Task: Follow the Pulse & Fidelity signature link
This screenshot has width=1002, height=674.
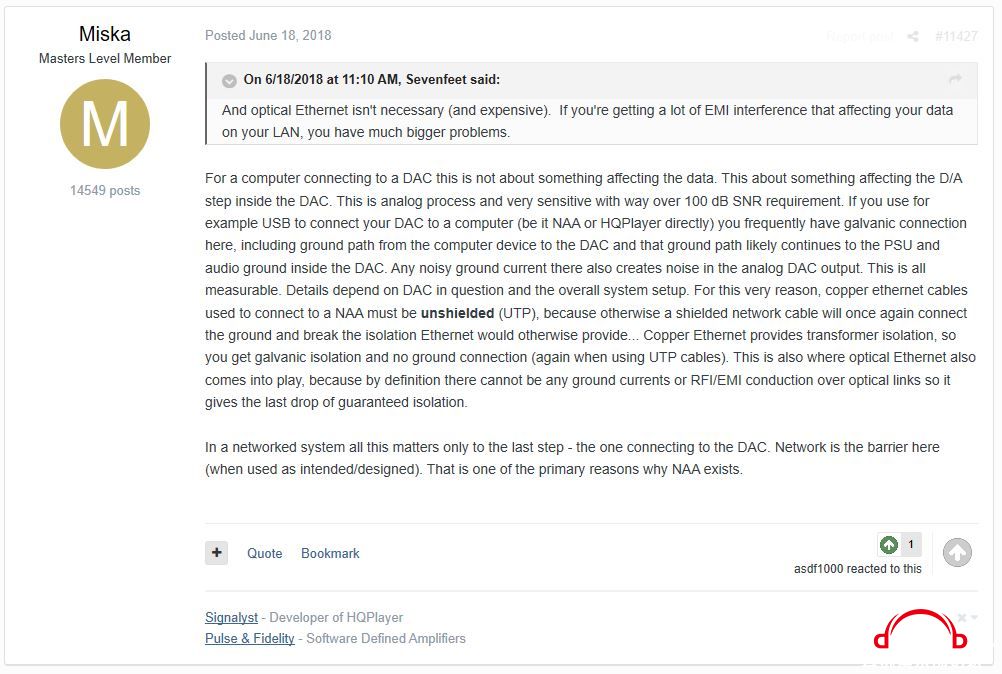Action: (250, 638)
